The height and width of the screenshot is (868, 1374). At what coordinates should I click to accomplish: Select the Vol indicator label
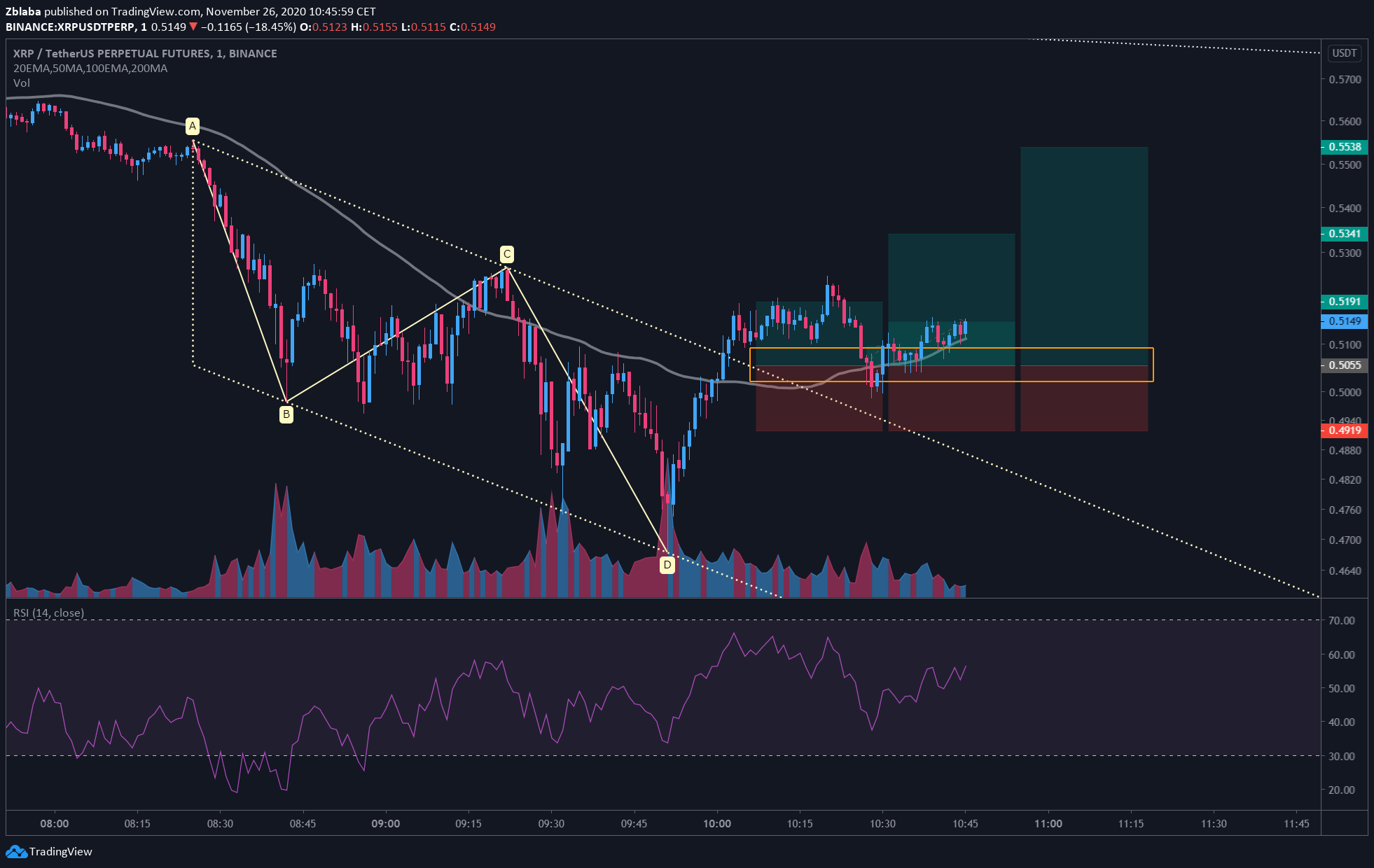point(22,83)
